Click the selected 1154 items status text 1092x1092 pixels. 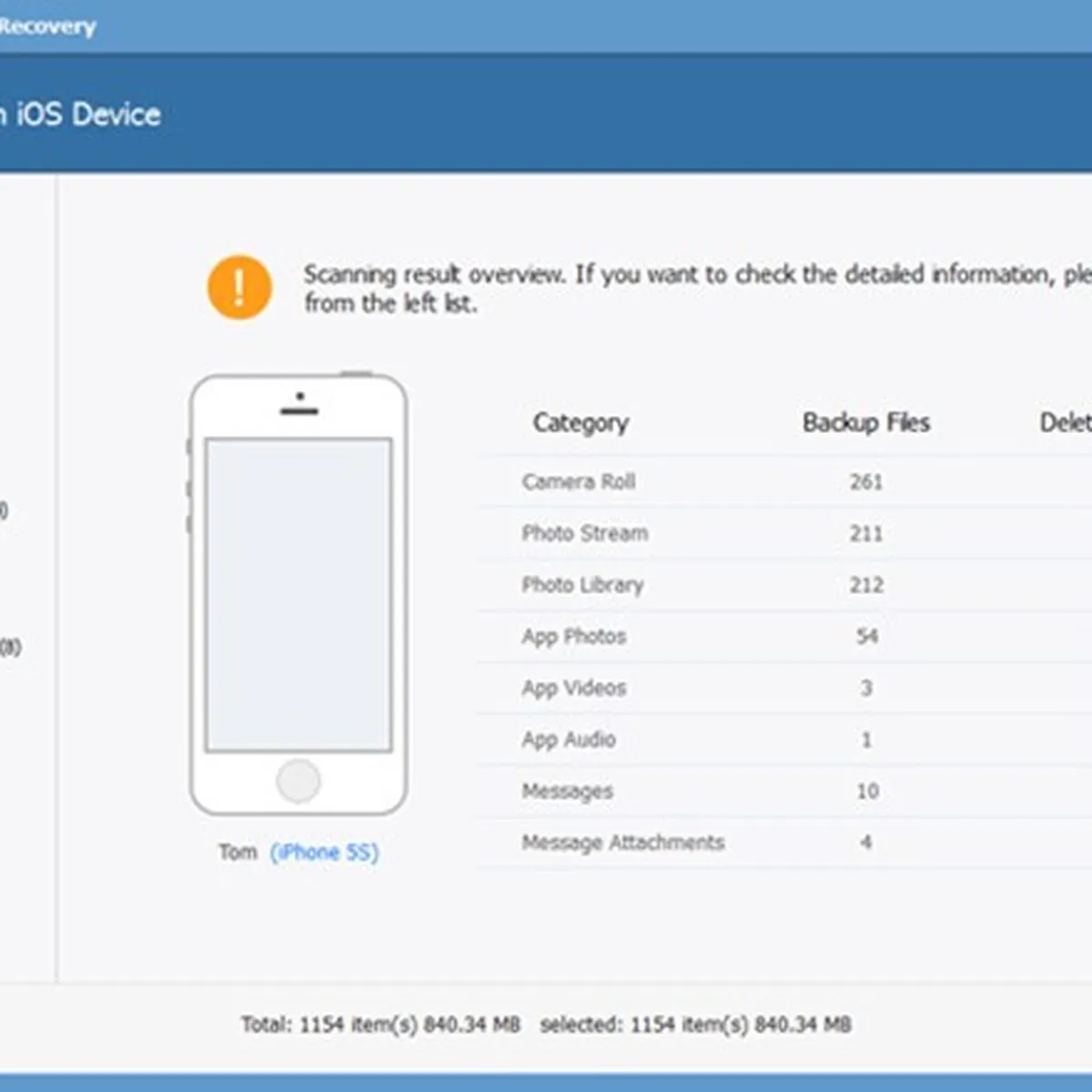pos(695,1025)
